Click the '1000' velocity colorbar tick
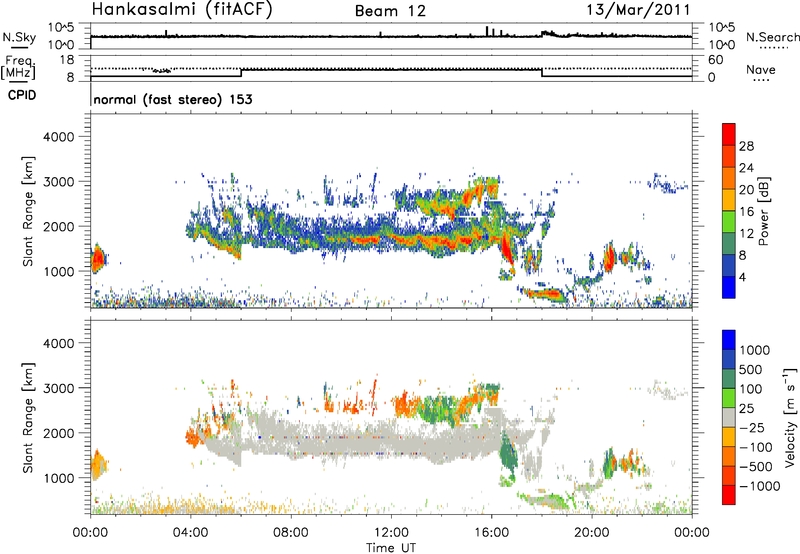Image resolution: width=800 pixels, height=554 pixels. 755,350
